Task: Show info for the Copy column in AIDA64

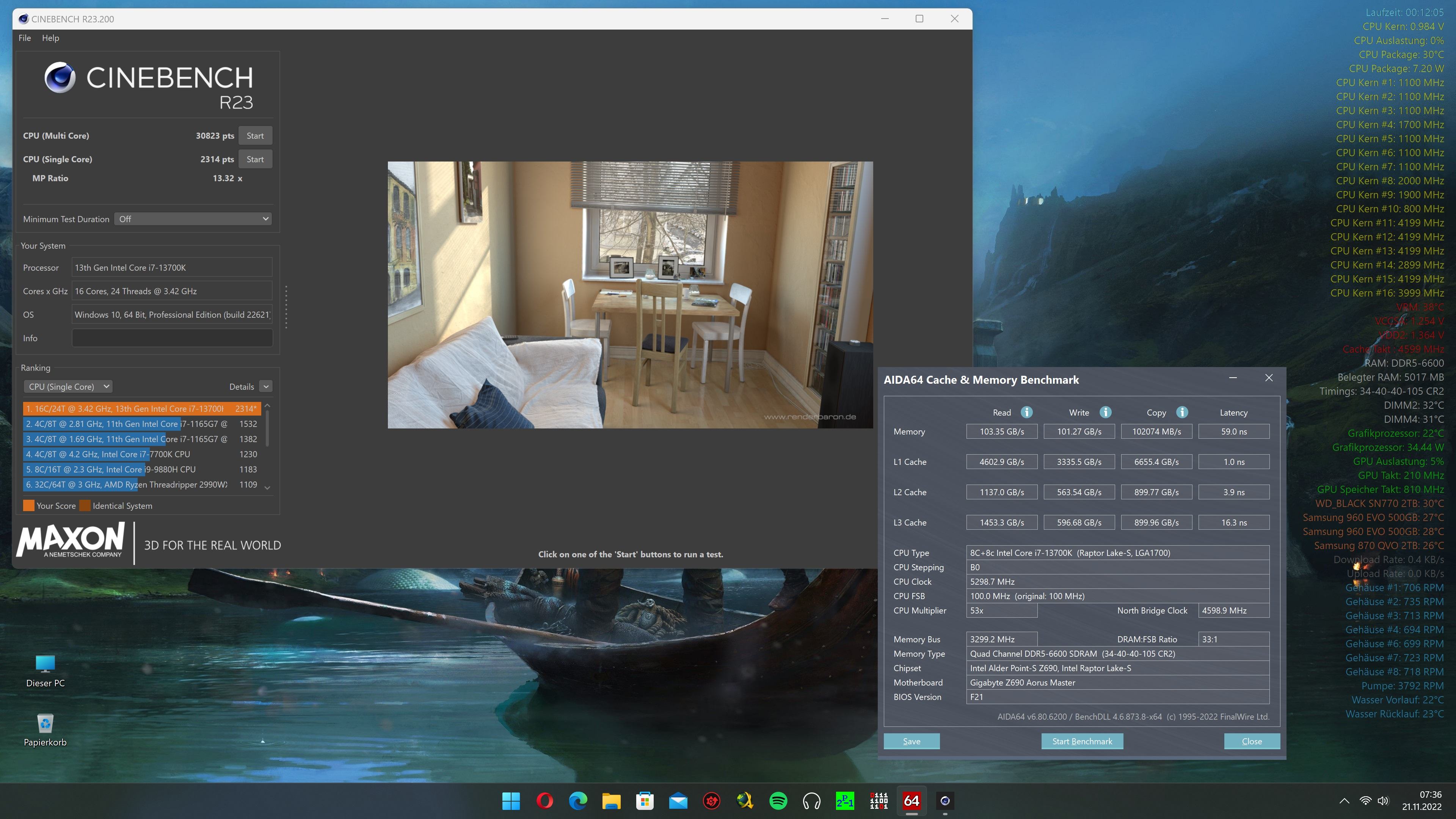Action: (x=1182, y=412)
